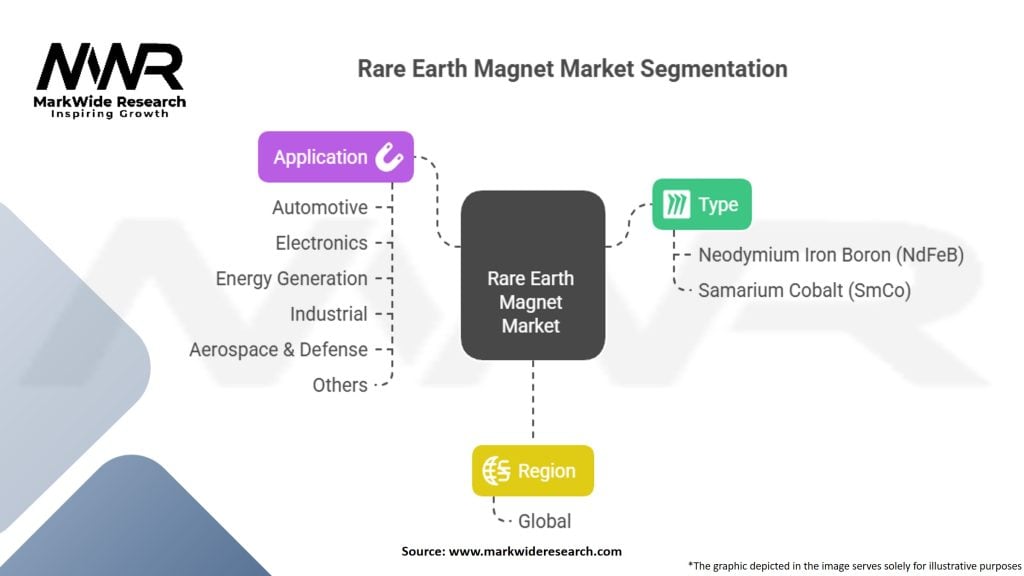Choose the Others application item
The width and height of the screenshot is (1024, 576).
(339, 385)
